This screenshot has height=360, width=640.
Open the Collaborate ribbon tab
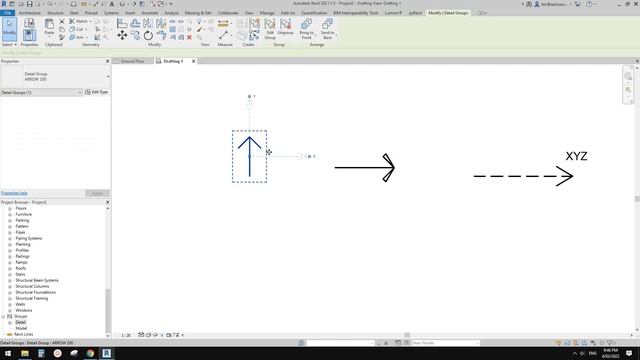(228, 13)
